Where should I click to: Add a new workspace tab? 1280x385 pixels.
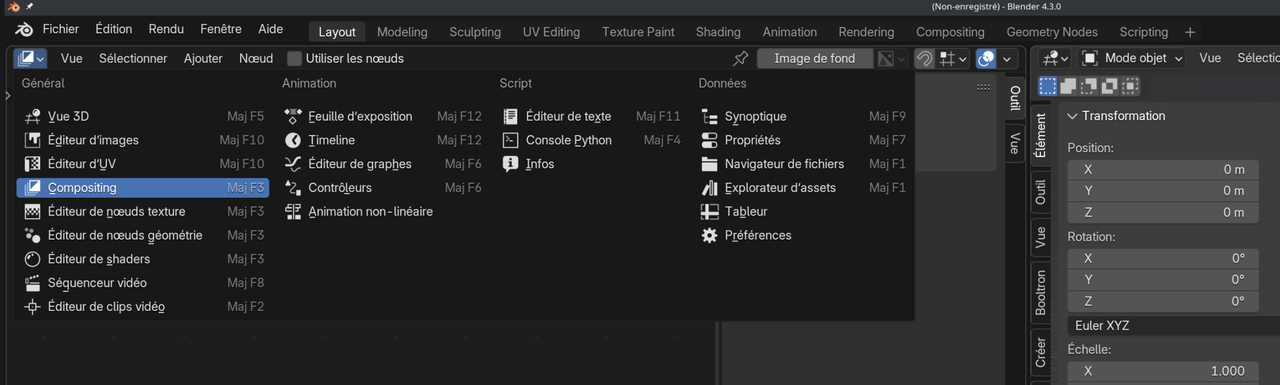coord(1190,32)
